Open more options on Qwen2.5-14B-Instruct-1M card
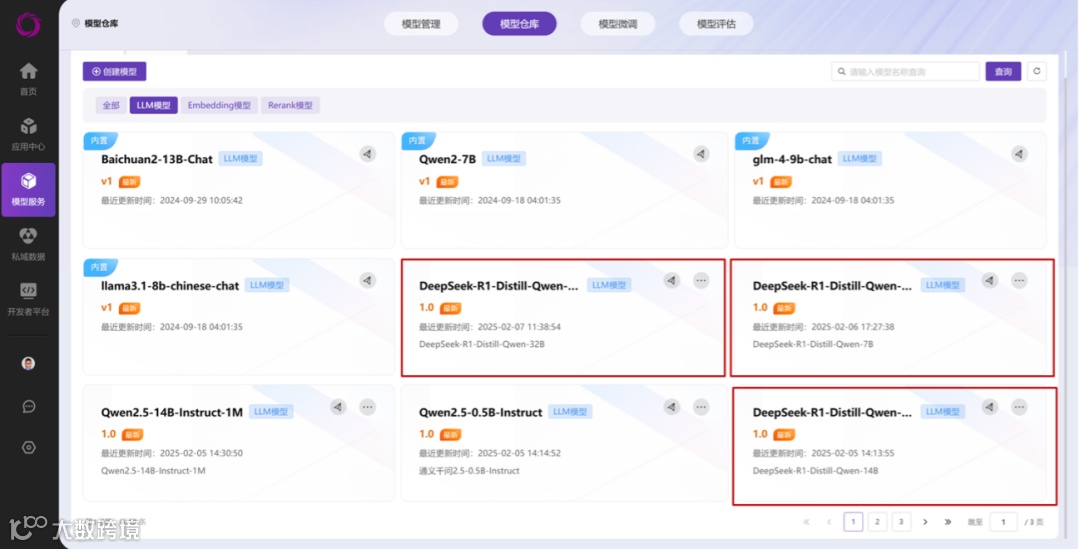The width and height of the screenshot is (1080, 549). pyautogui.click(x=368, y=407)
